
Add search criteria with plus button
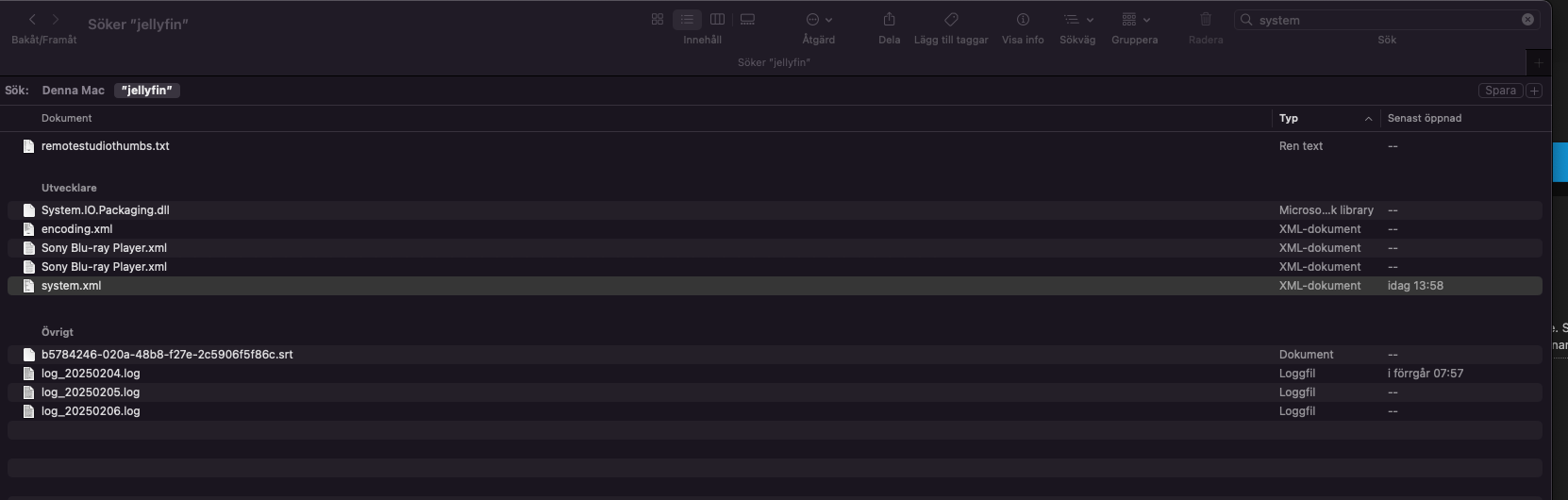tap(1534, 91)
